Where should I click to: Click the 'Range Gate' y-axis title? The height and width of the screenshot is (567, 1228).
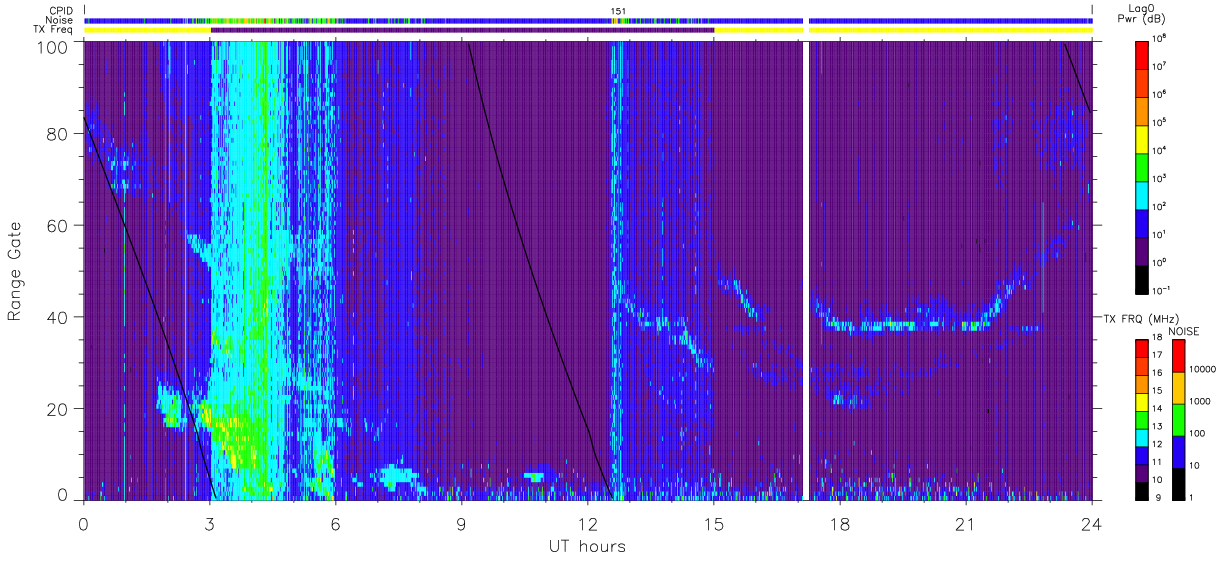click(15, 272)
